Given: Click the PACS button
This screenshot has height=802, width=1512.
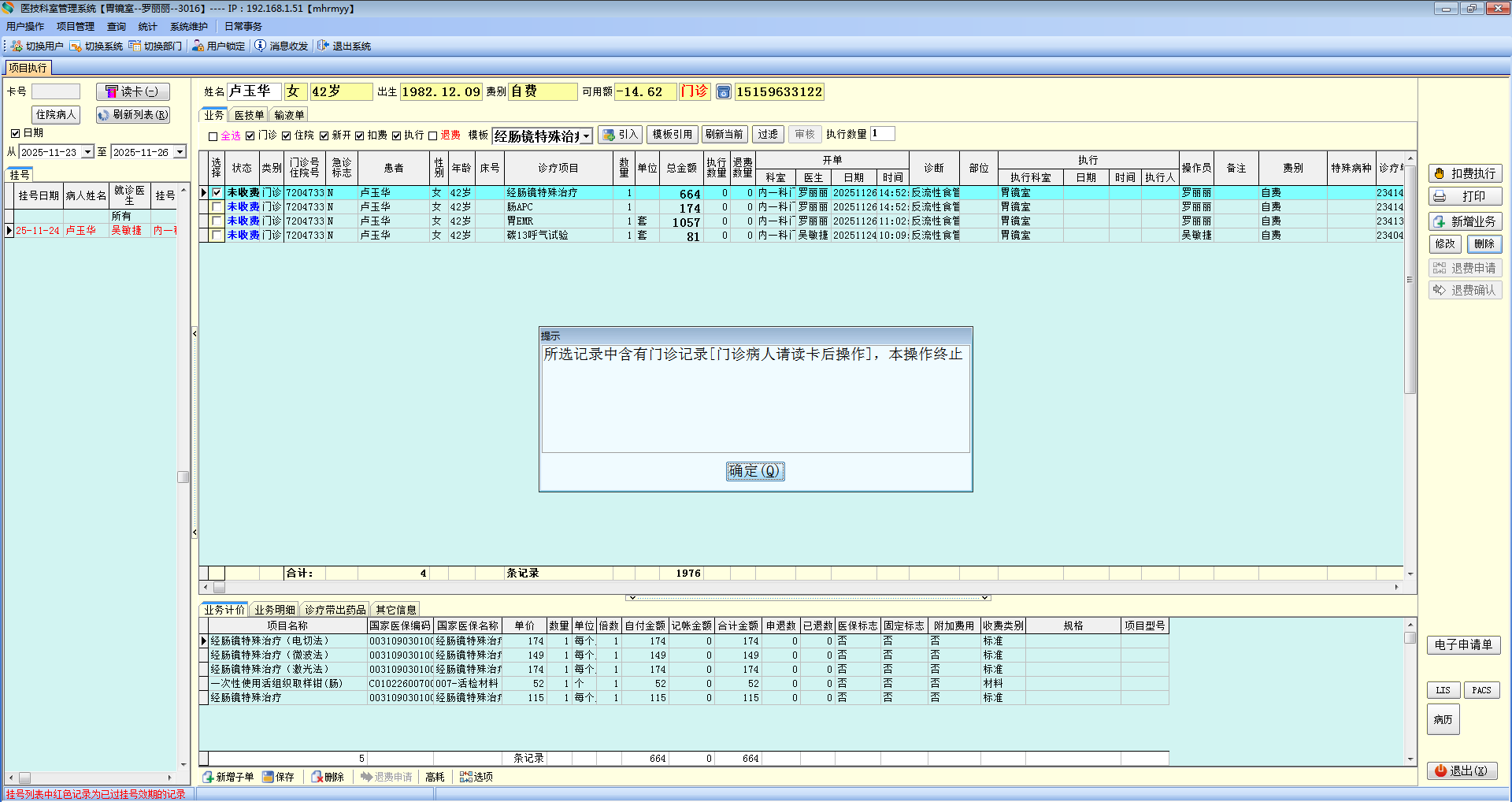Looking at the screenshot, I should pos(1482,690).
